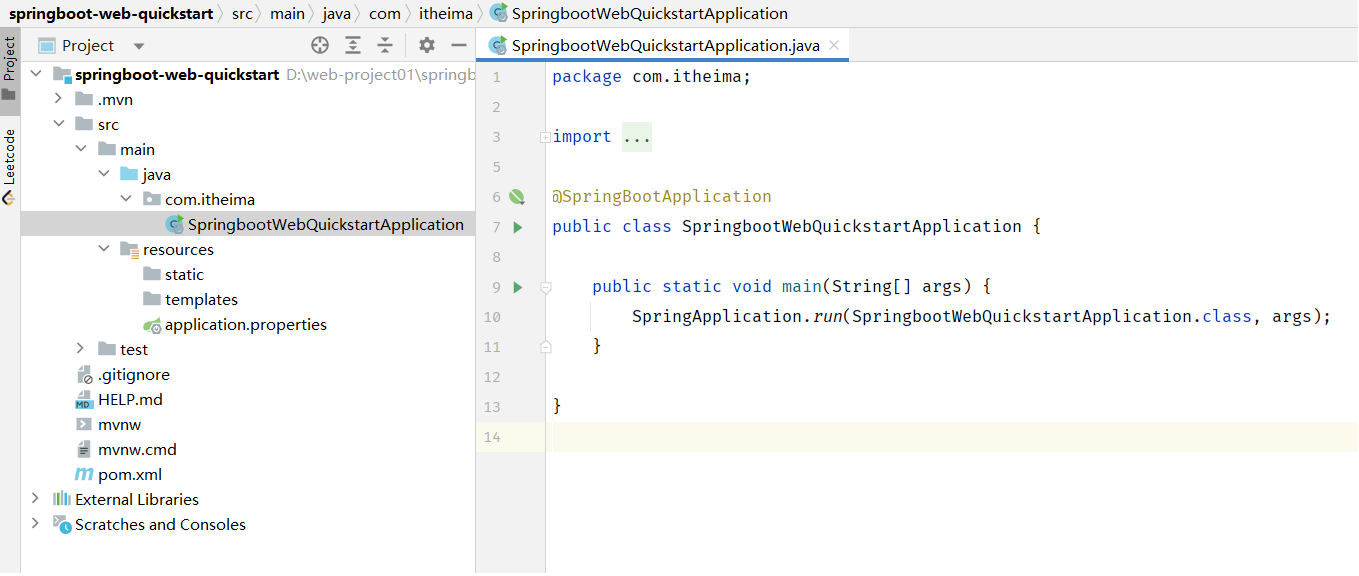Expand External Libraries node
Image resolution: width=1359 pixels, height=576 pixels.
(36, 499)
